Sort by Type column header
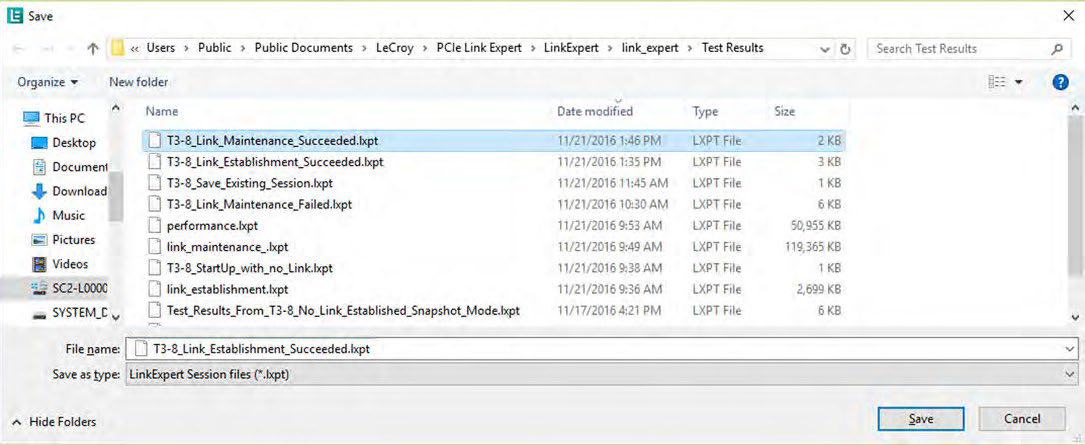Viewport: 1085px width, 445px height. click(x=705, y=111)
